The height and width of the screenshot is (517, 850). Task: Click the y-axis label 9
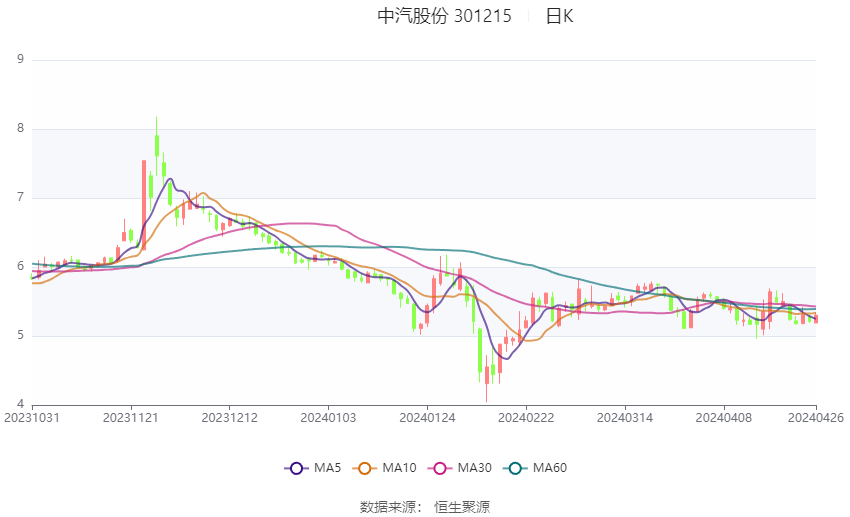click(21, 59)
